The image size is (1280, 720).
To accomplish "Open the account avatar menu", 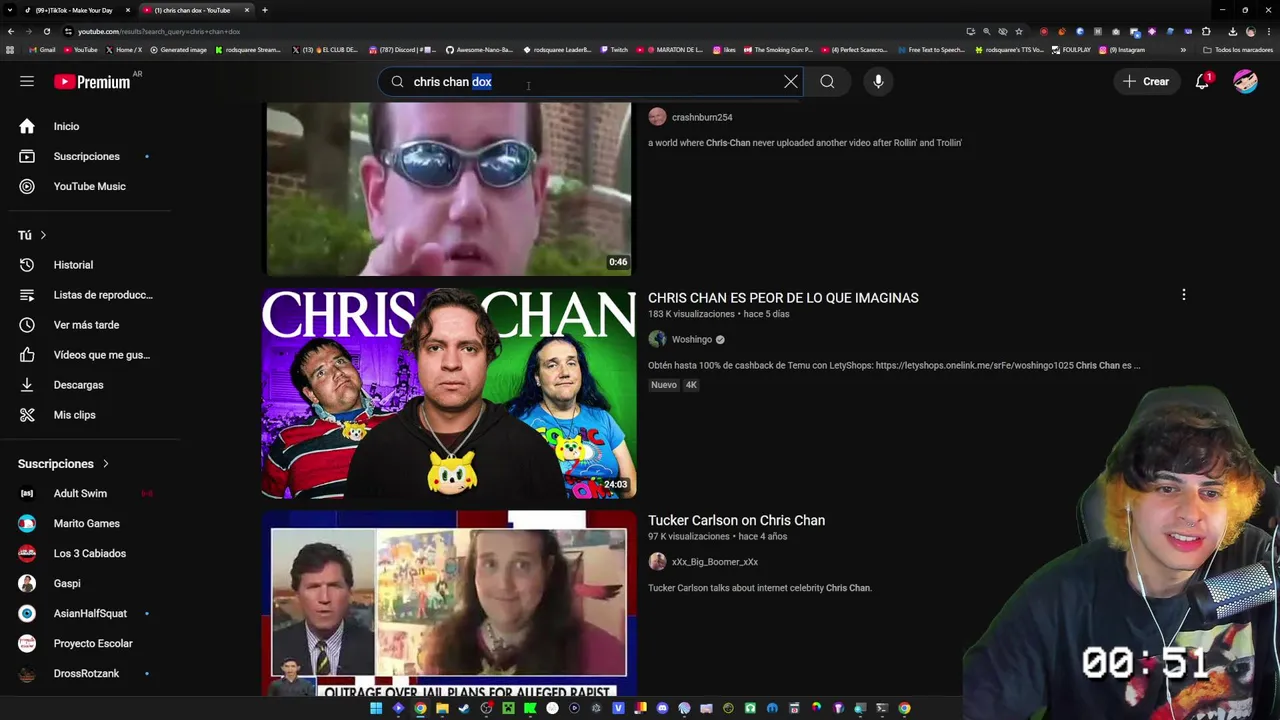I will 1245,82.
